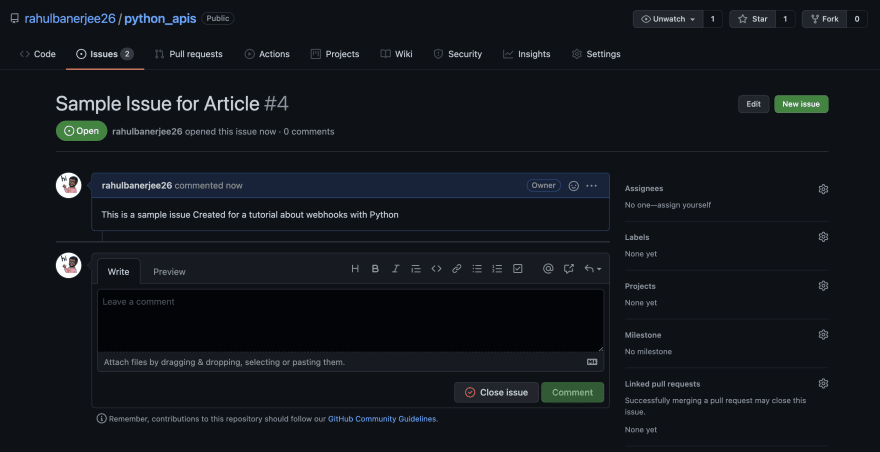This screenshot has height=452, width=880.
Task: Apply italic formatting to comment text
Action: coord(395,269)
